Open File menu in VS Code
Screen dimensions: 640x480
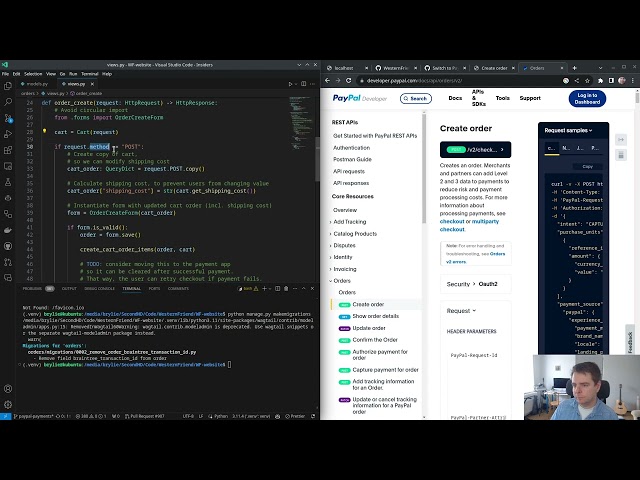pyautogui.click(x=5, y=74)
